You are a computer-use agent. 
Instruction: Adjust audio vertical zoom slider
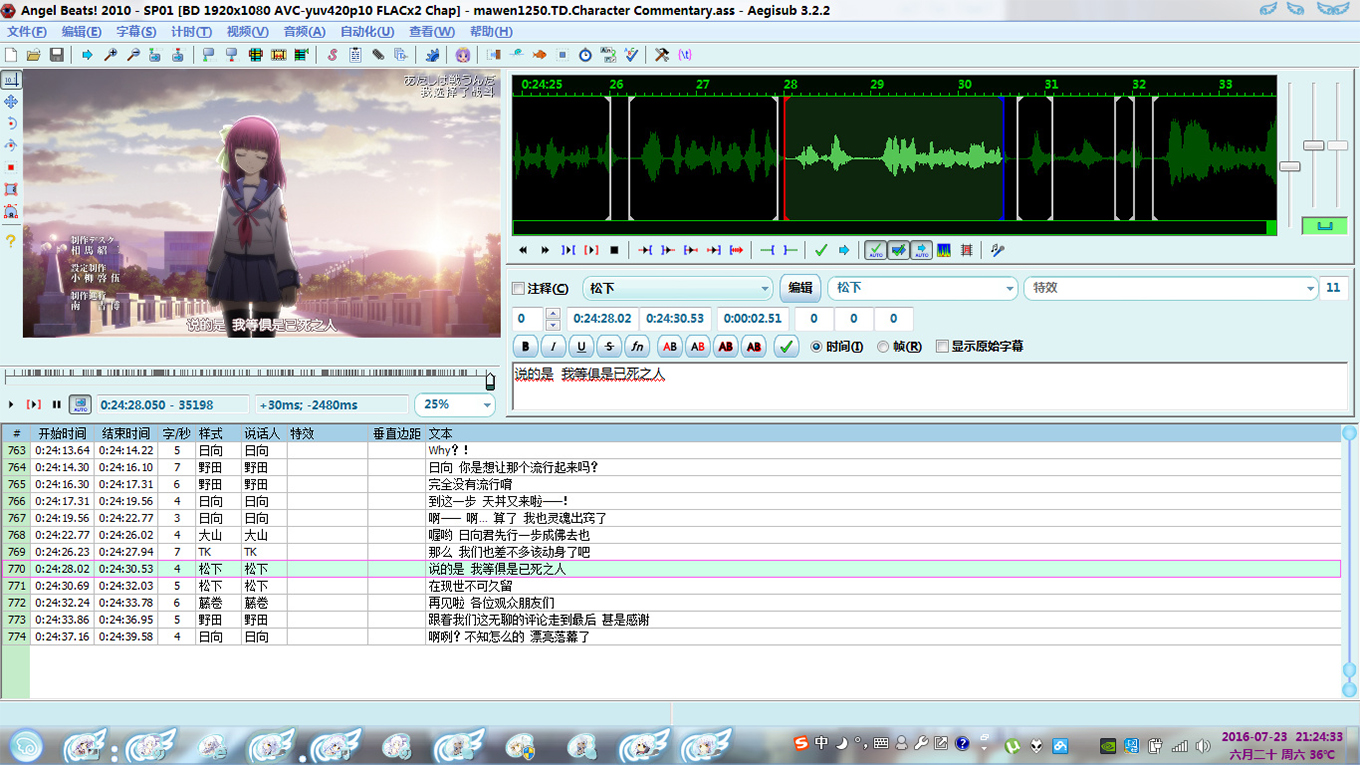(1314, 145)
